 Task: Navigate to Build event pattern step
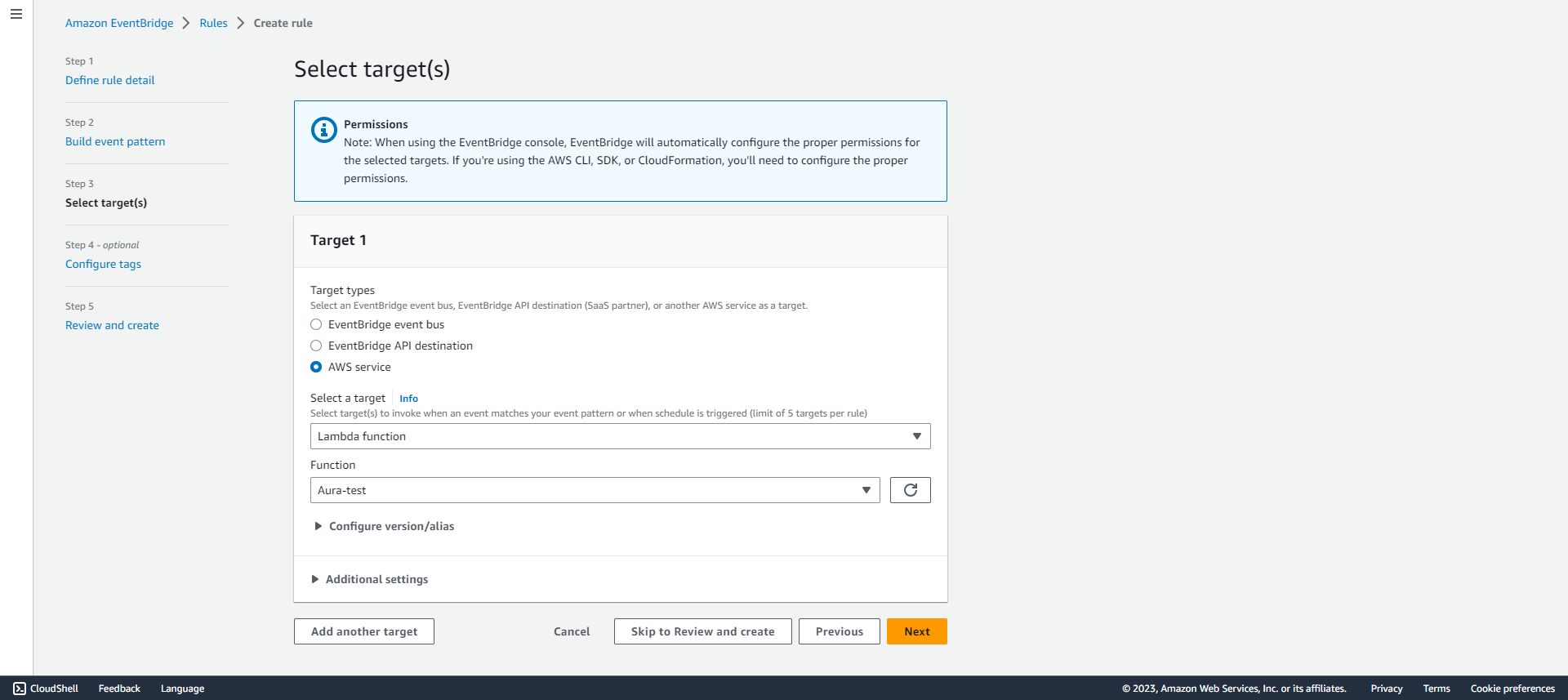[115, 141]
